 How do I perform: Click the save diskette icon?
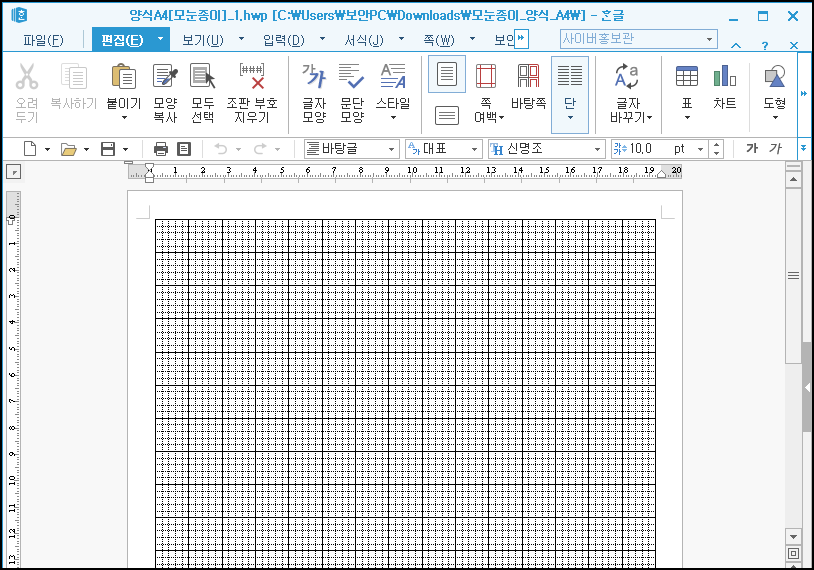pos(108,149)
